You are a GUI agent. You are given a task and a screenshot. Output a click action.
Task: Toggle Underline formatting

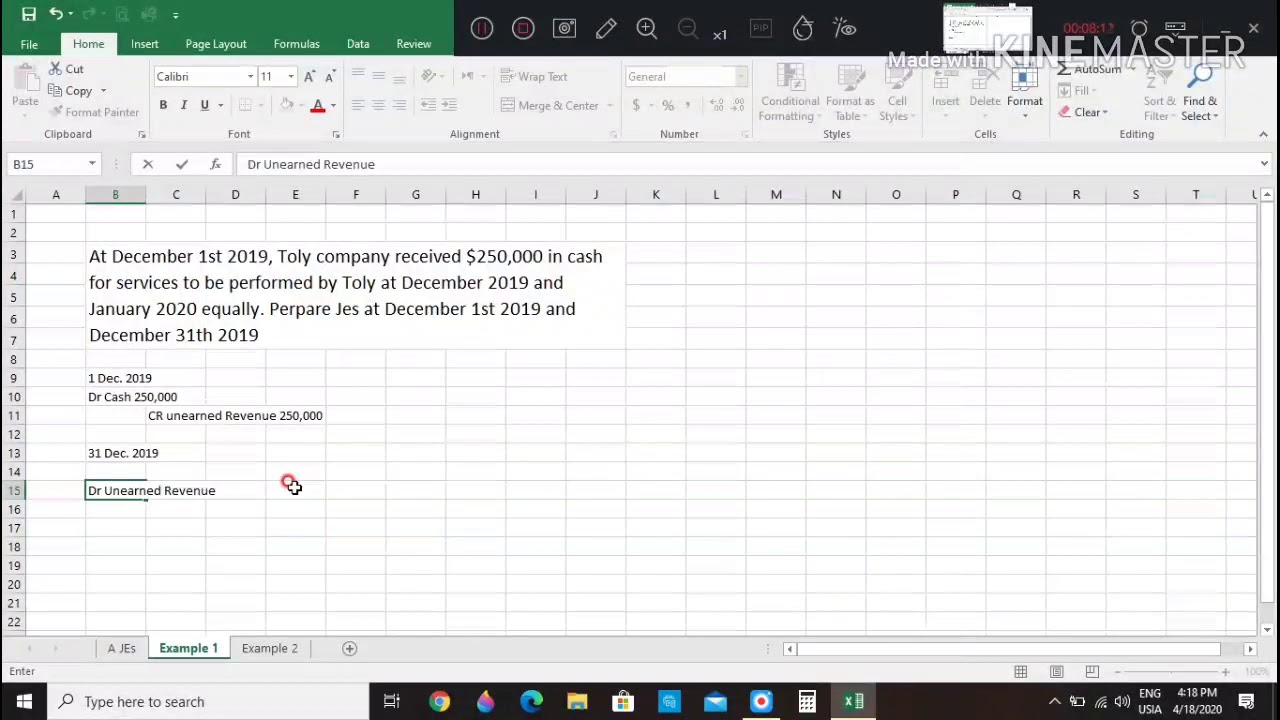(x=204, y=105)
